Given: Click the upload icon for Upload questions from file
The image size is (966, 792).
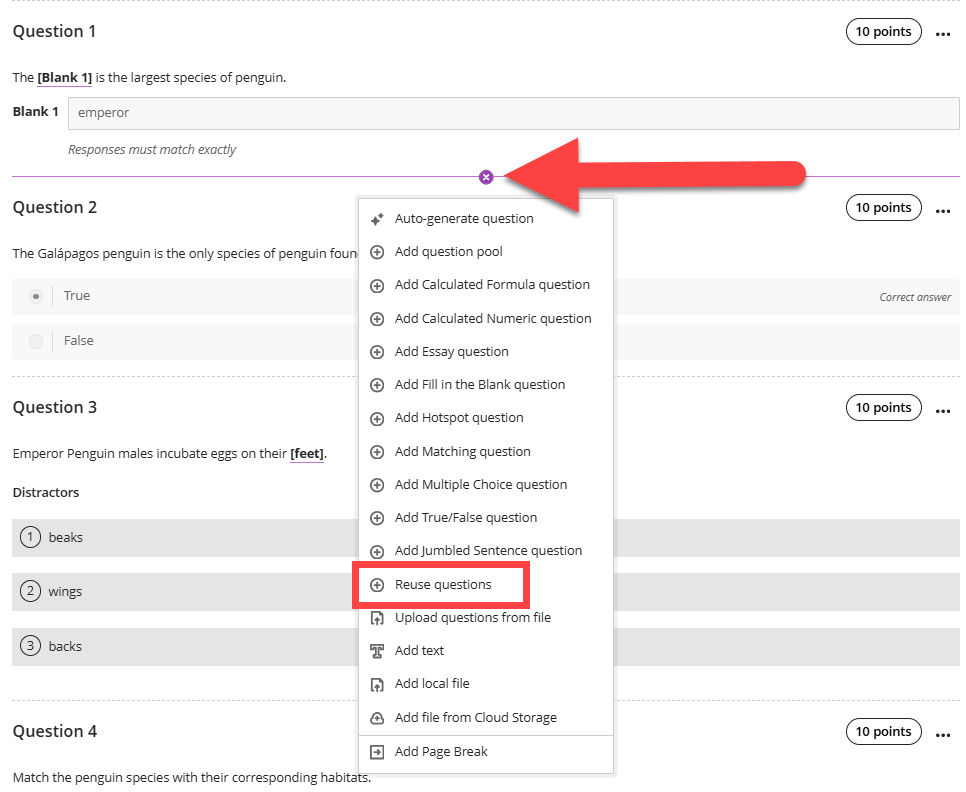Looking at the screenshot, I should (377, 618).
